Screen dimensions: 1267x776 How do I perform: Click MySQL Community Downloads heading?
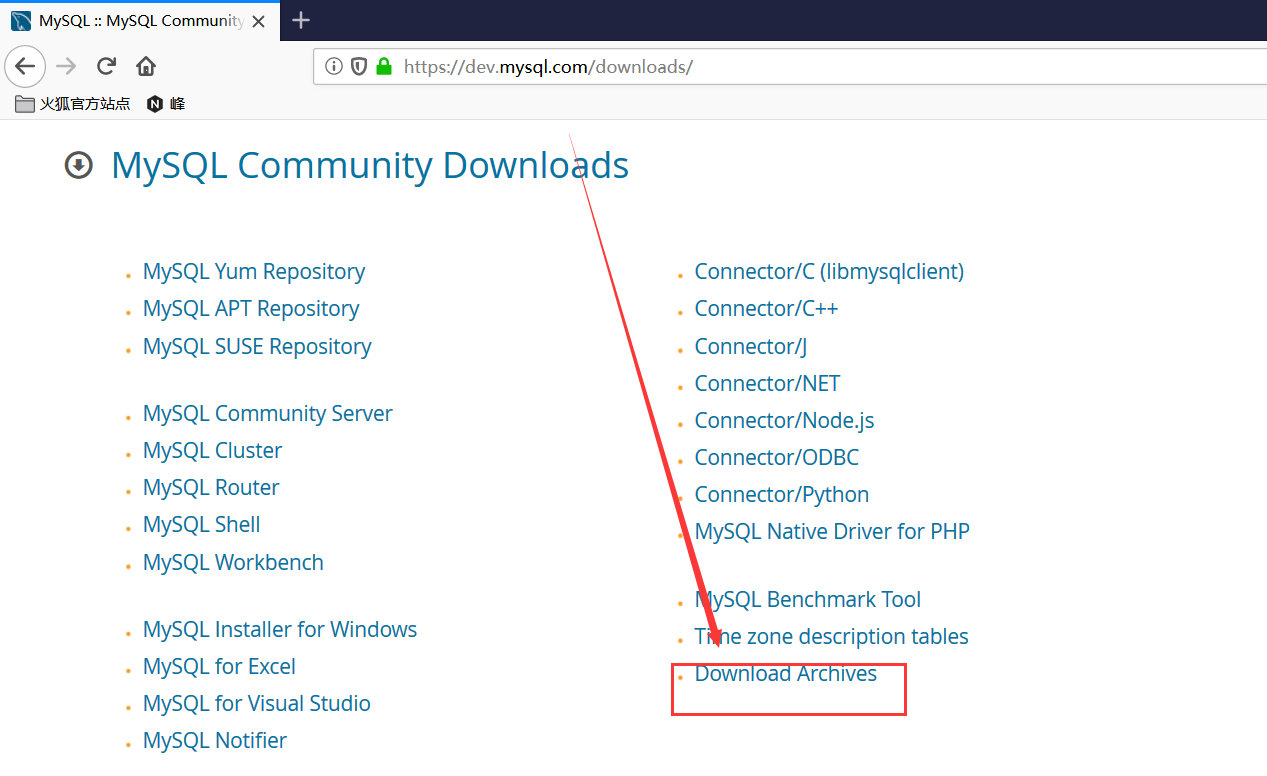370,165
